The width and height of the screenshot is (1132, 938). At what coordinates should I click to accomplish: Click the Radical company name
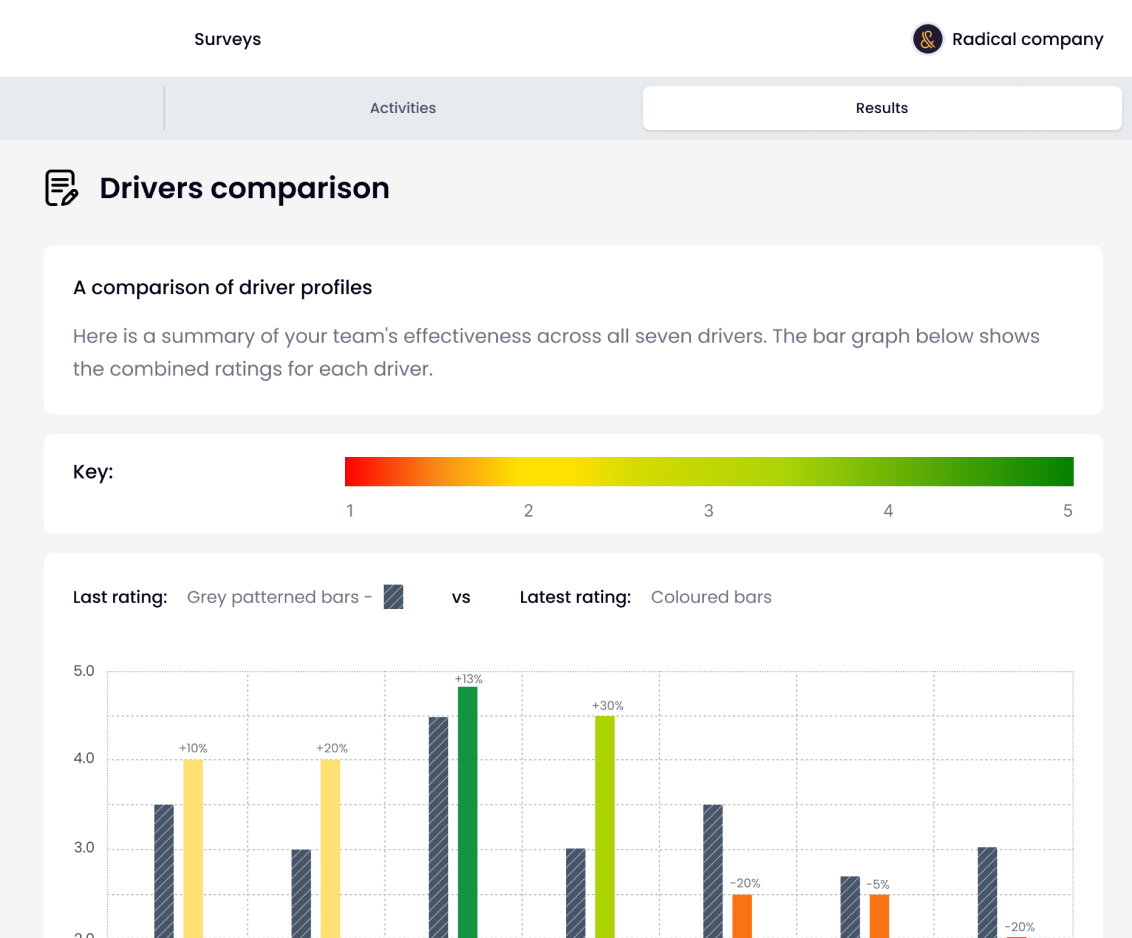click(1027, 39)
